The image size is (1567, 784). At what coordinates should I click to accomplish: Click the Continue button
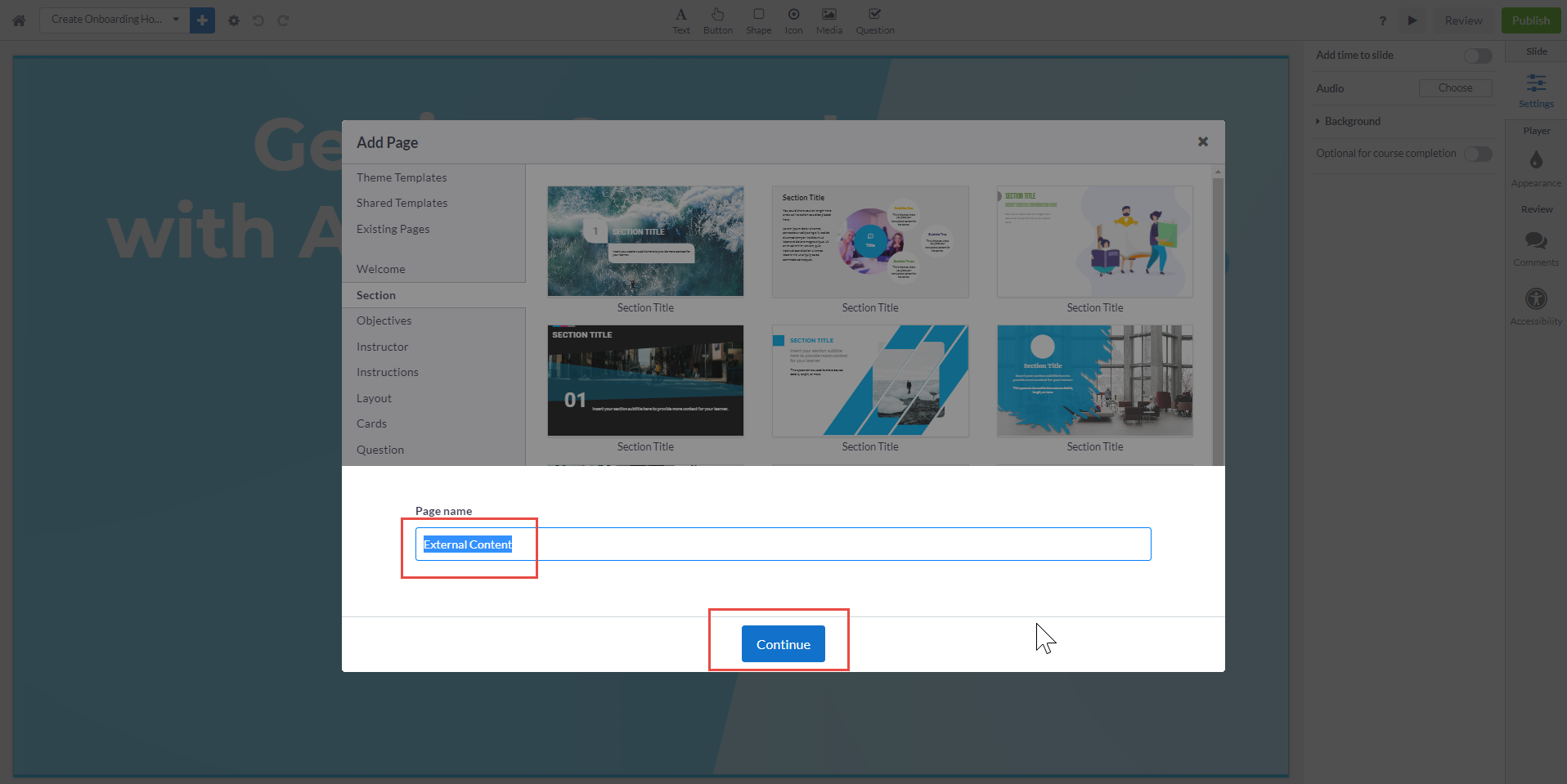pos(783,644)
